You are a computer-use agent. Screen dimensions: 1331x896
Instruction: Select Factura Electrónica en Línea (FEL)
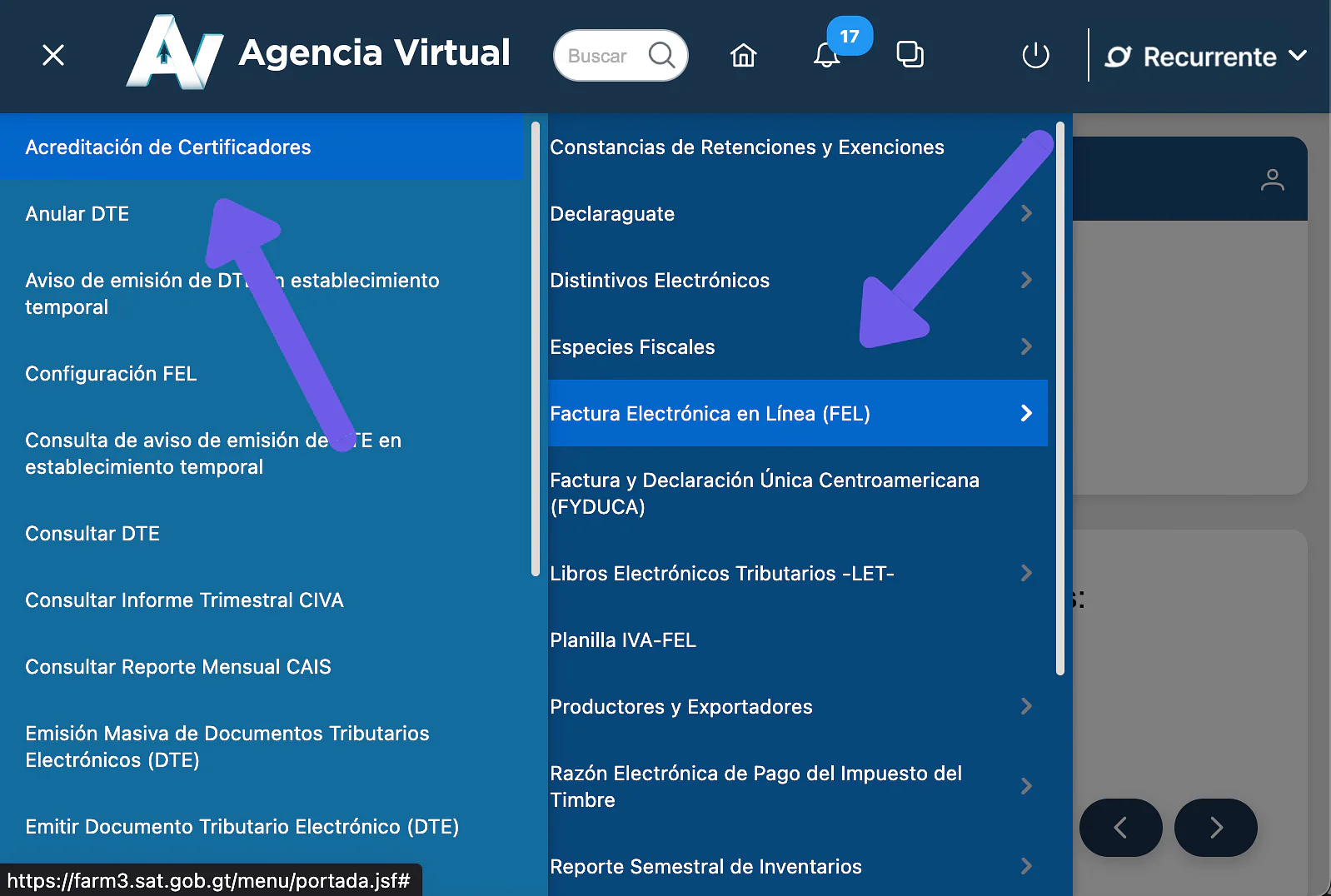point(798,413)
